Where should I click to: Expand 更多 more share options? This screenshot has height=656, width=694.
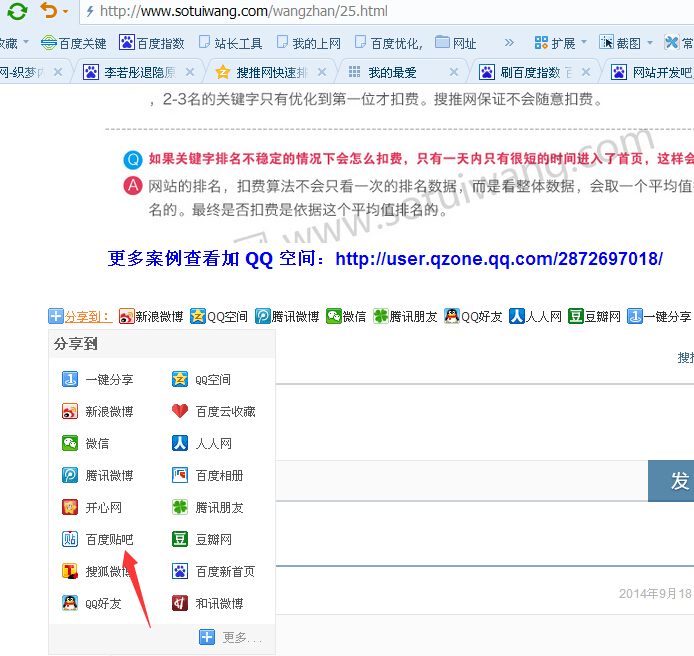[x=231, y=637]
